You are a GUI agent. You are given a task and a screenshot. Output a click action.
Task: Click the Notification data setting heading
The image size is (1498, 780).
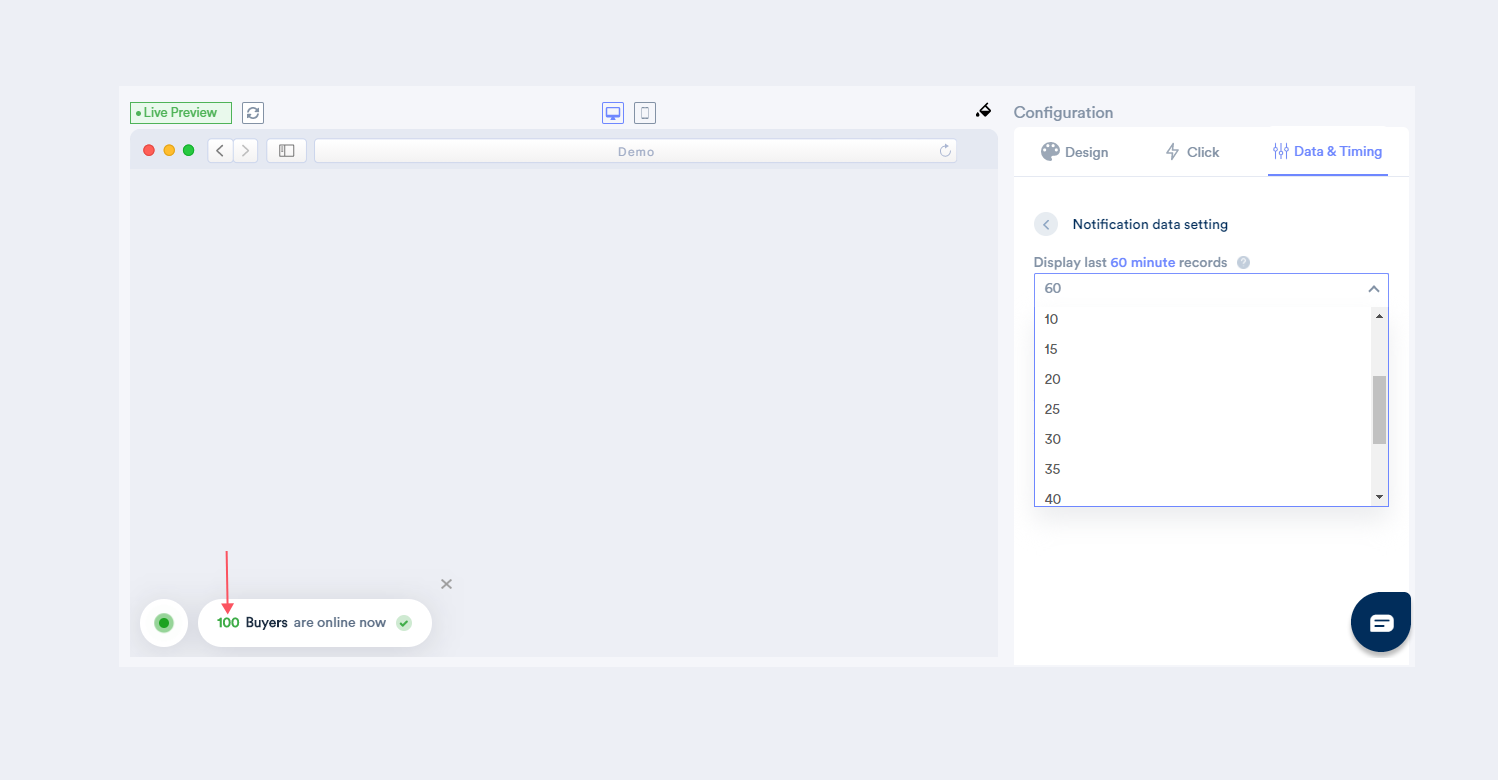[x=1150, y=225]
